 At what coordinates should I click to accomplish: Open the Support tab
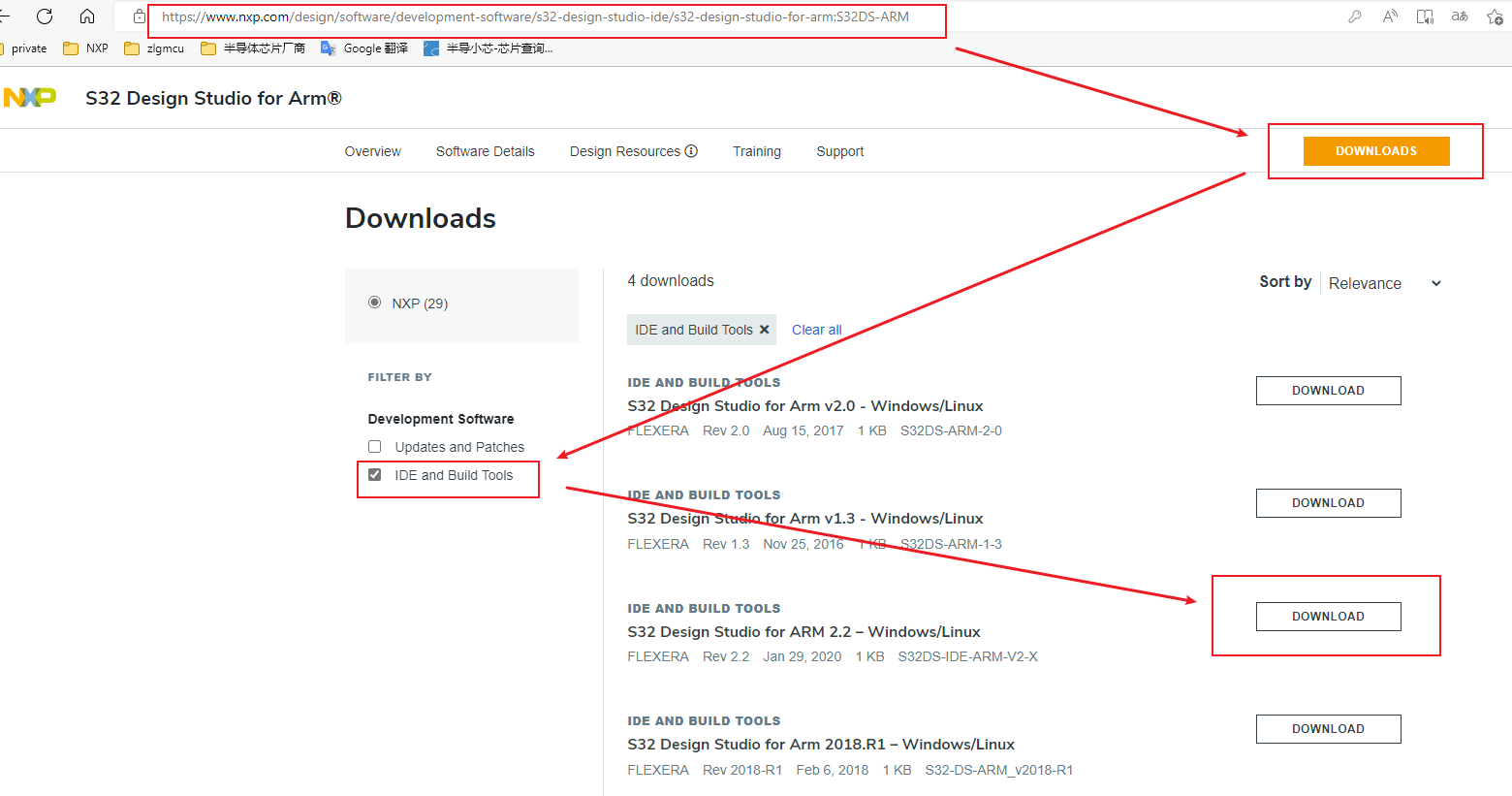(840, 151)
